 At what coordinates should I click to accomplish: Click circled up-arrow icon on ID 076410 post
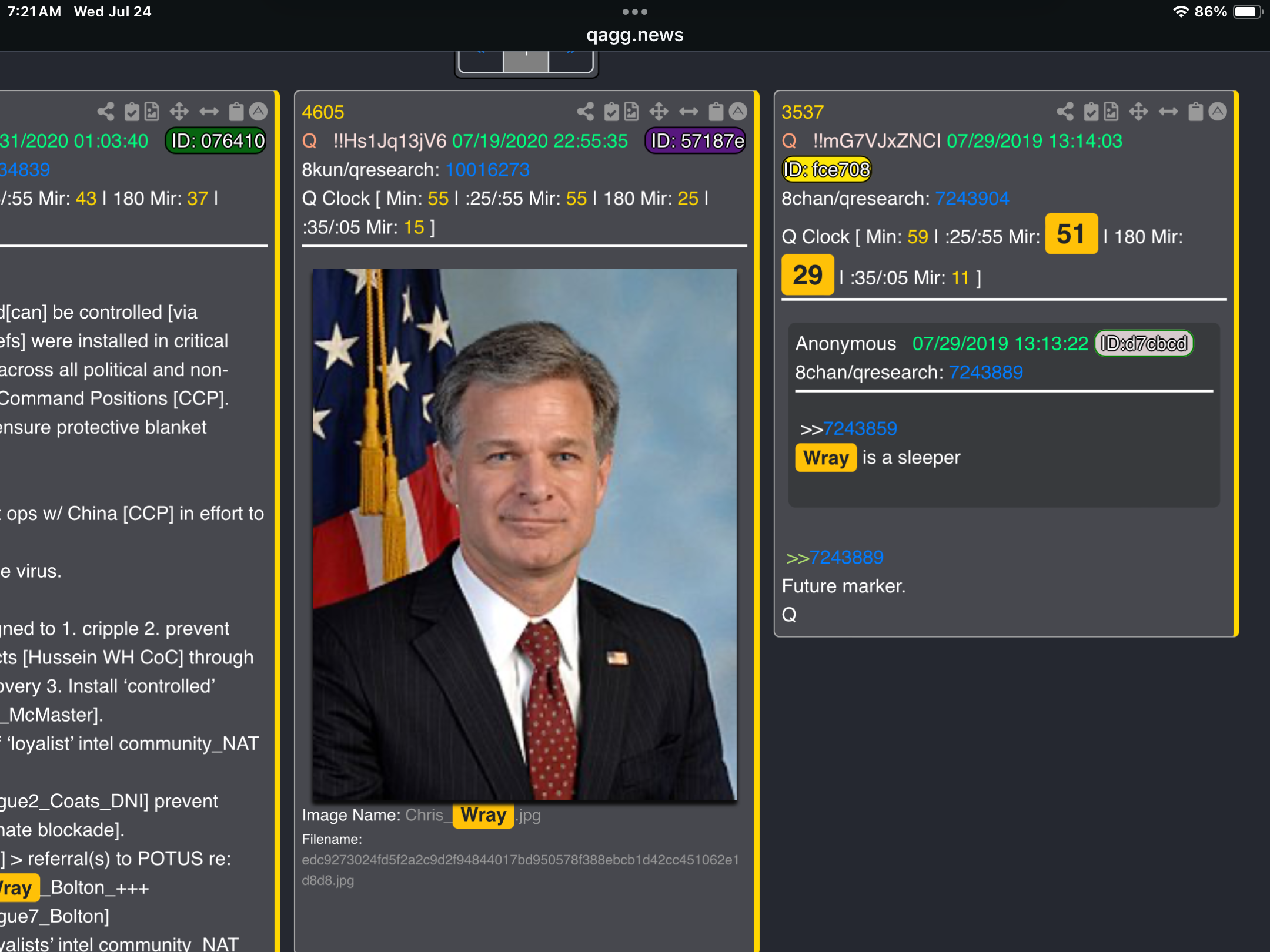258,111
